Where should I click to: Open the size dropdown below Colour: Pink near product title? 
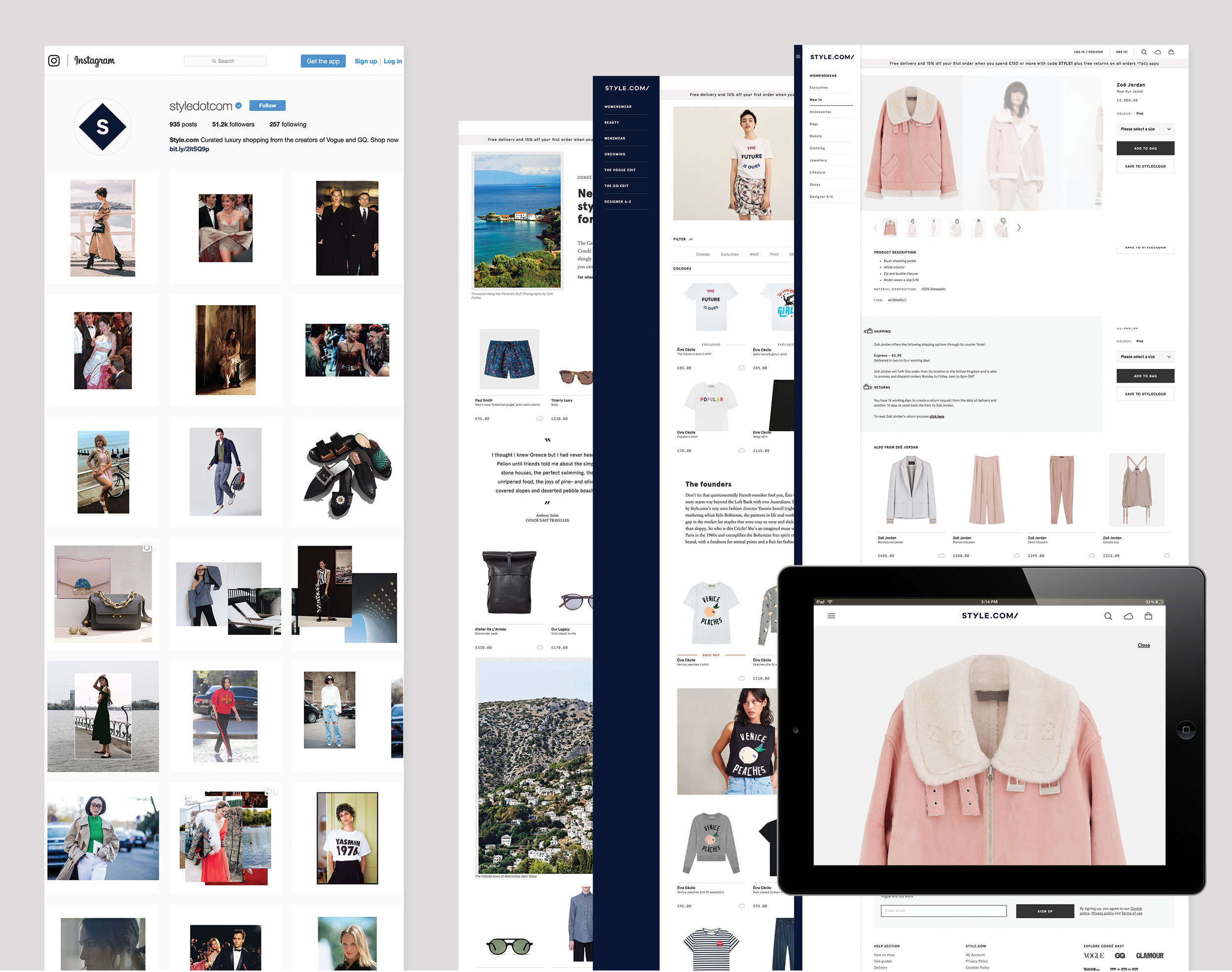point(1146,129)
